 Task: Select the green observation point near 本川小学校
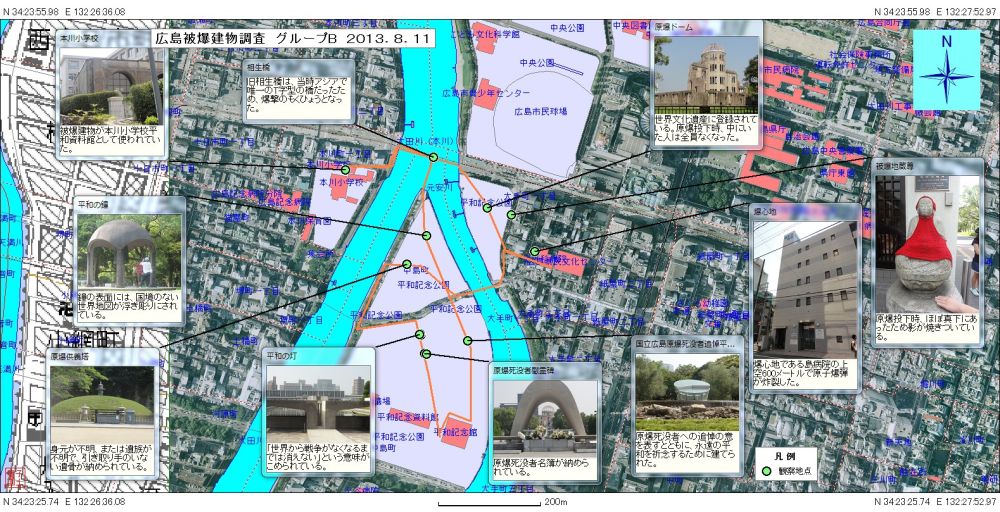click(345, 170)
